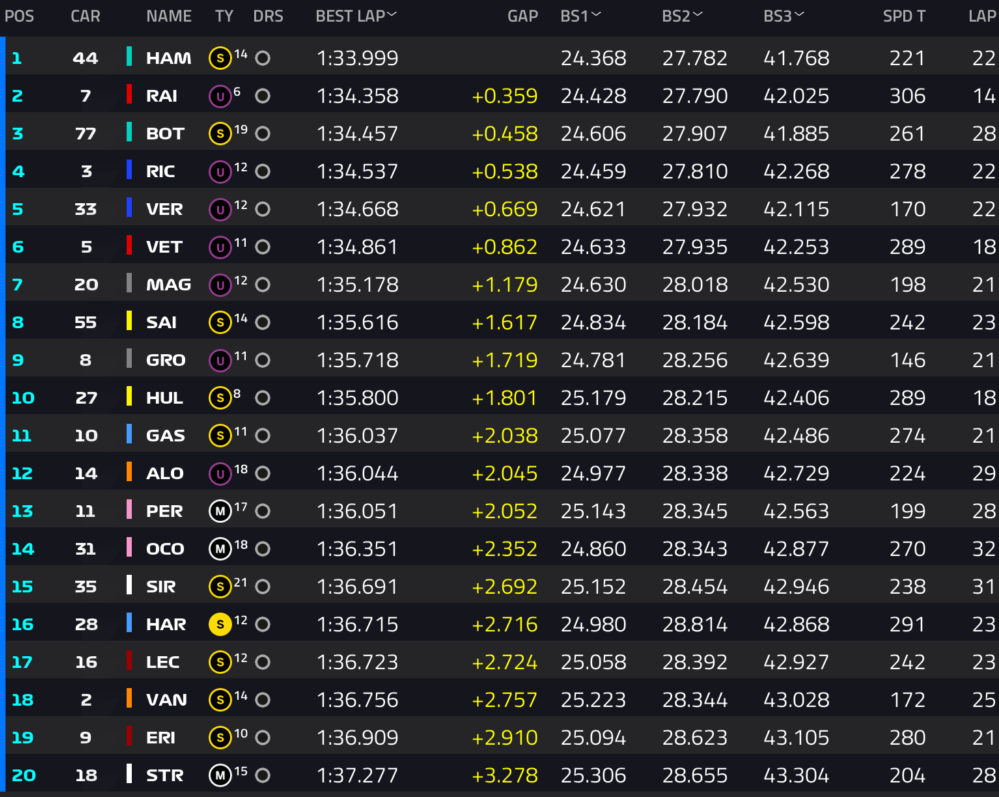Click Perez's medium tyre icon
Viewport: 999px width, 797px height.
(x=220, y=511)
